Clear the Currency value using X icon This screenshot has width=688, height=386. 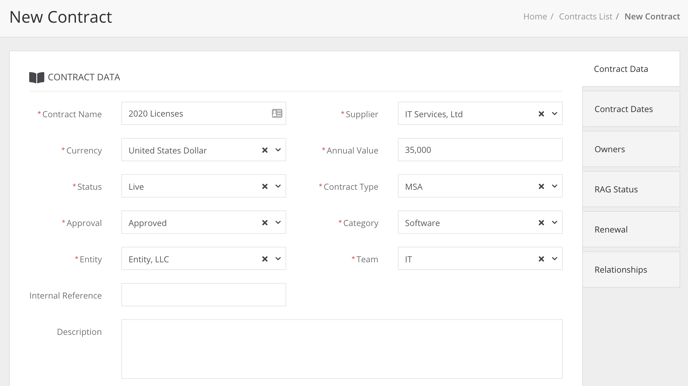tap(265, 150)
